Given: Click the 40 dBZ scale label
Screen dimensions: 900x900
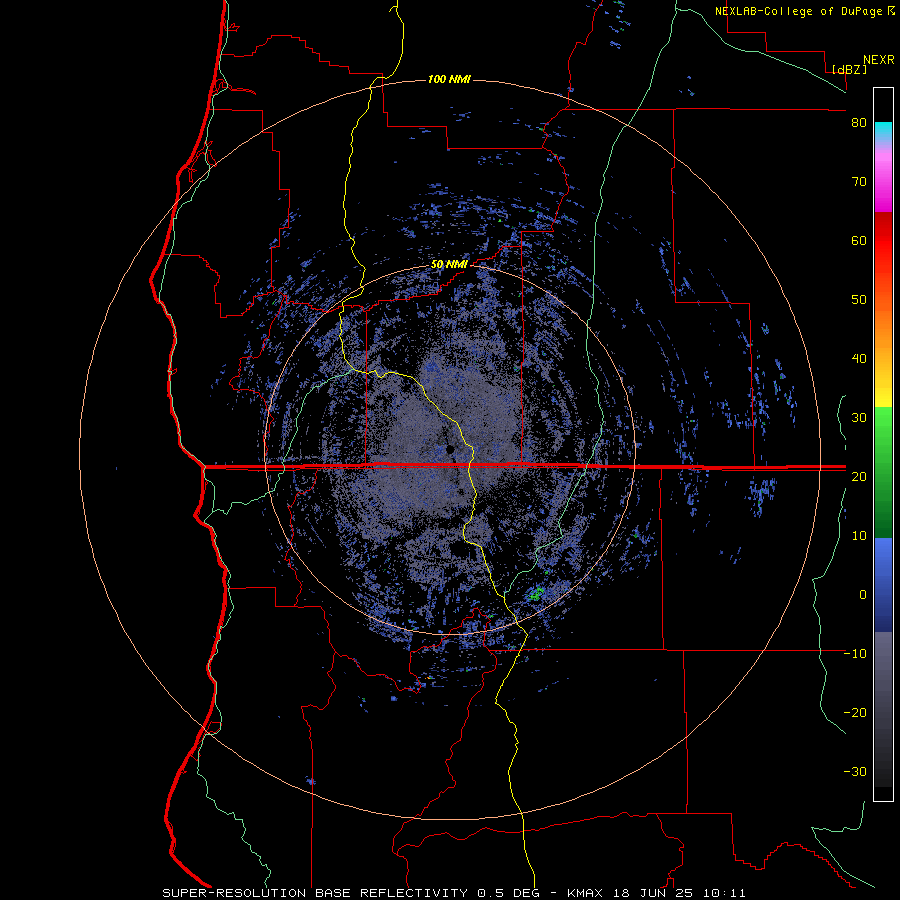Looking at the screenshot, I should click(x=859, y=359).
